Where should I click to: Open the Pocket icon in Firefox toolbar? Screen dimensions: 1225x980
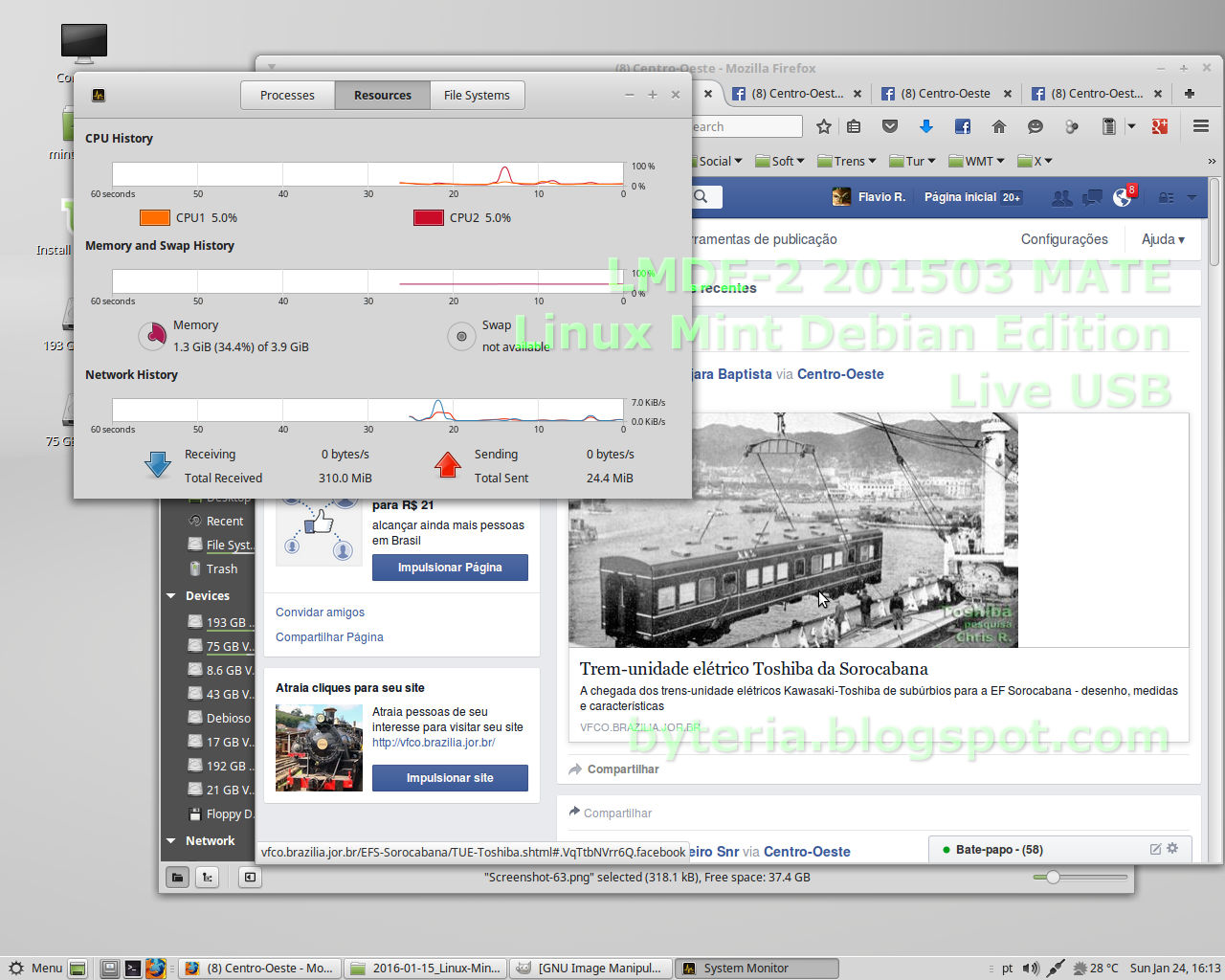(890, 125)
